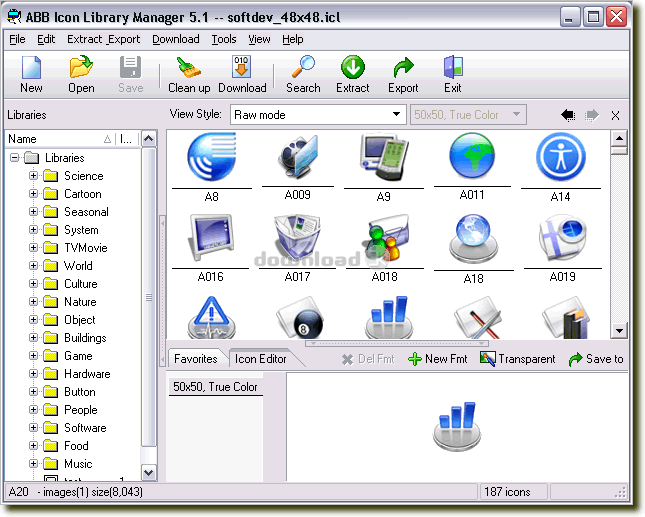
Task: Open the Tools menu
Action: 223,39
